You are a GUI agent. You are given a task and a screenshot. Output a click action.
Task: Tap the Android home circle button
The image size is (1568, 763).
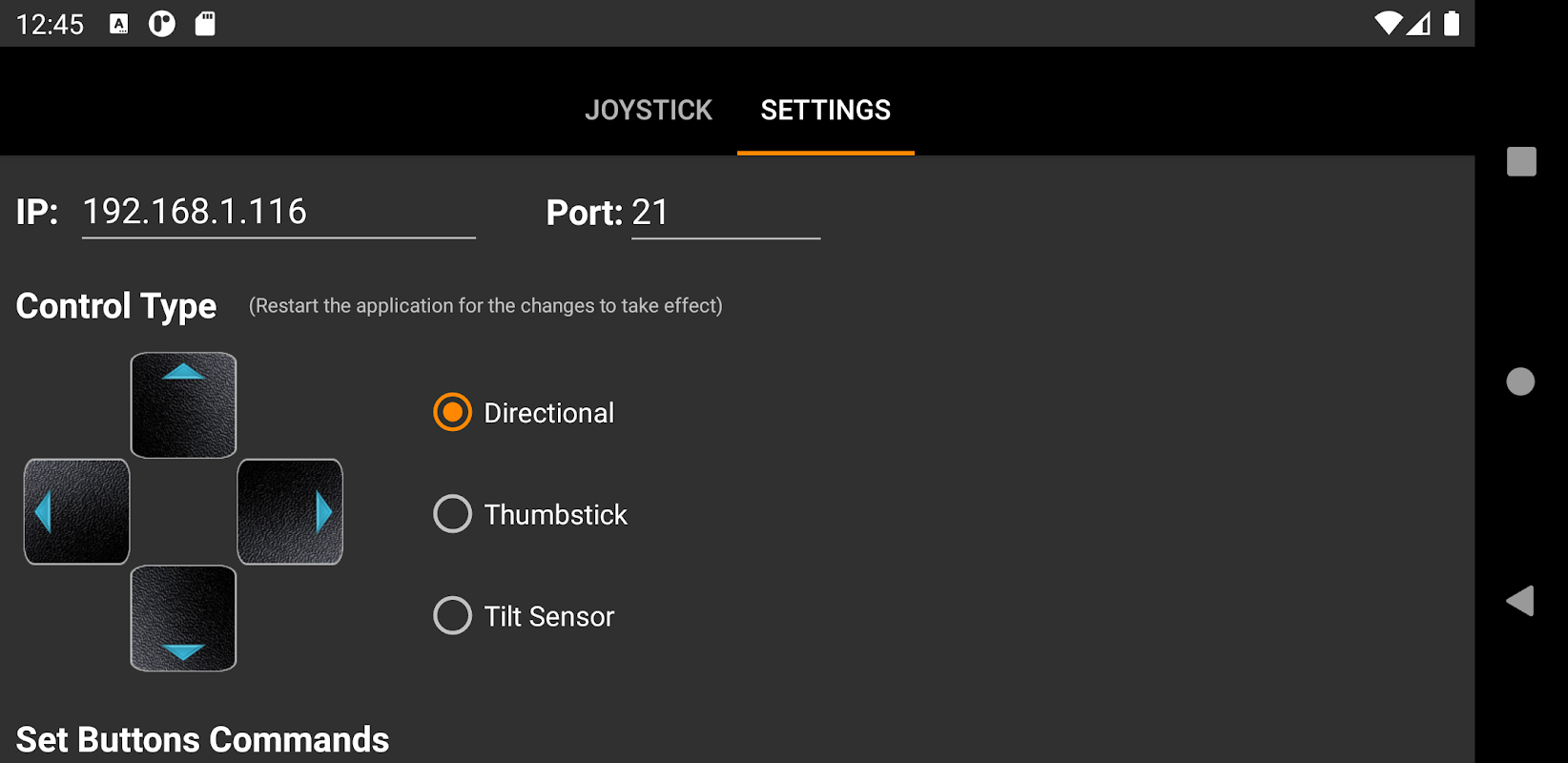click(1520, 381)
